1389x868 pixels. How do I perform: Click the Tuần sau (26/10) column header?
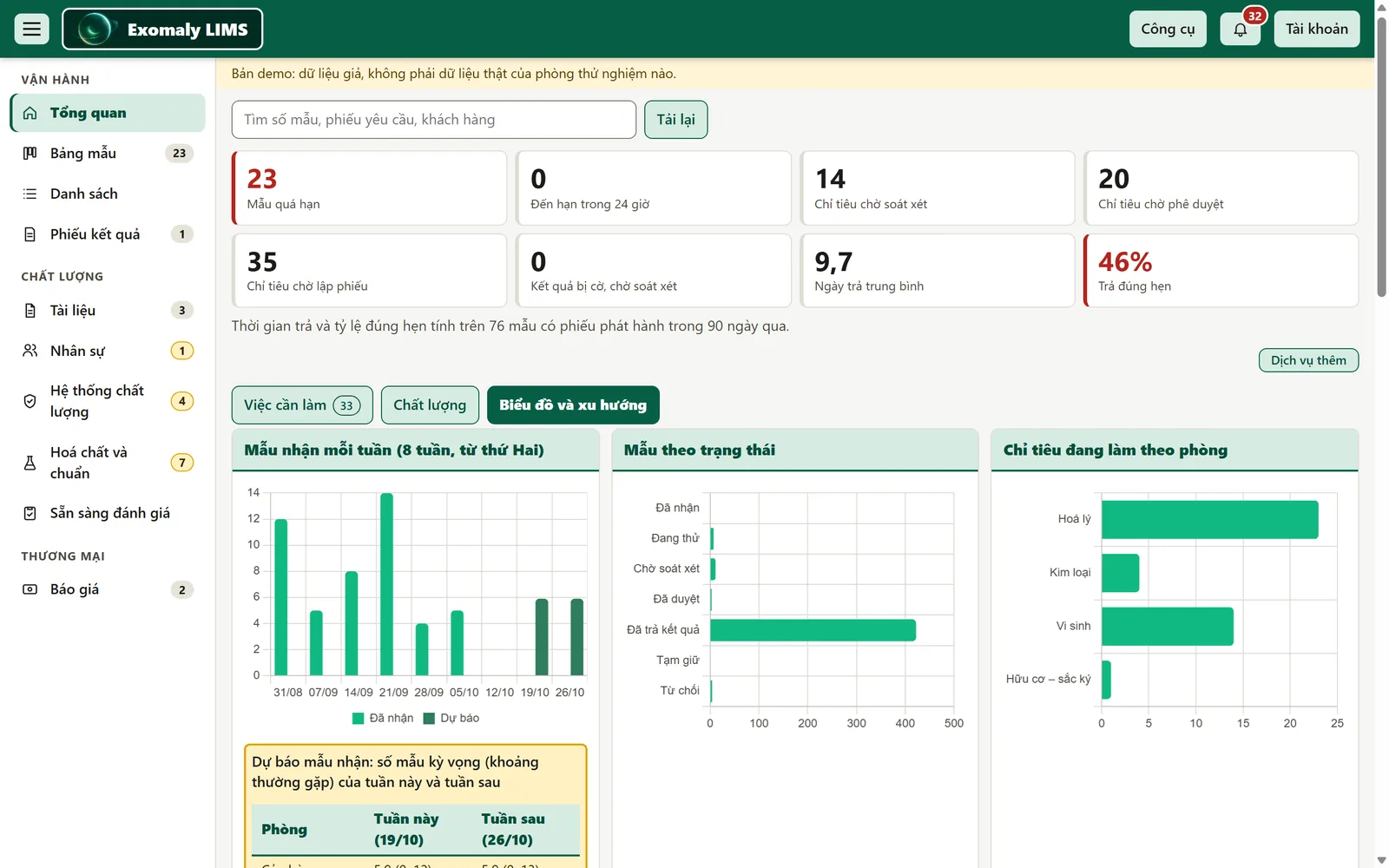pyautogui.click(x=513, y=830)
